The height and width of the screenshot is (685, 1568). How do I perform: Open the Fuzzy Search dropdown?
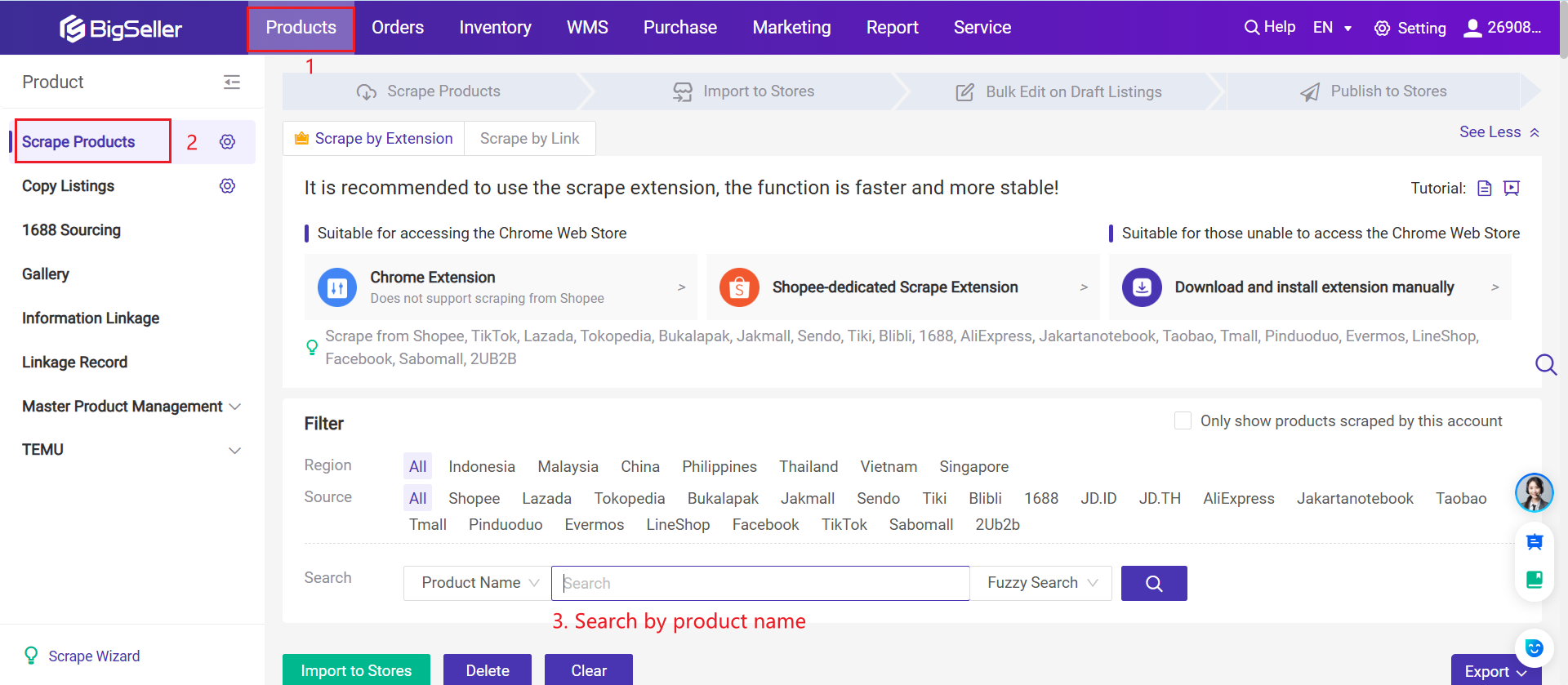tap(1041, 583)
